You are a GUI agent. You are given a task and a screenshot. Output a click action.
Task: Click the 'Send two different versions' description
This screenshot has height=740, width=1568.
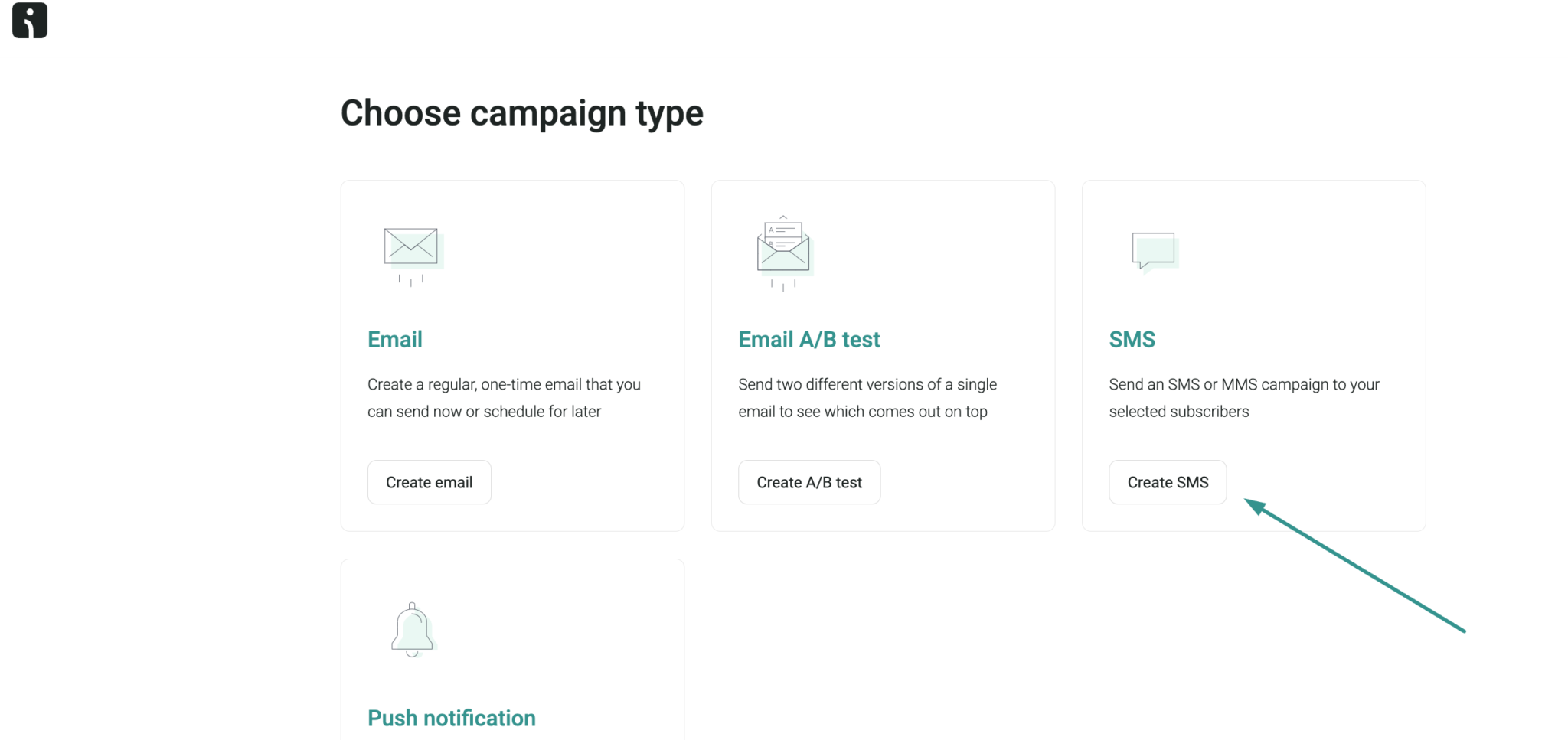coord(867,398)
